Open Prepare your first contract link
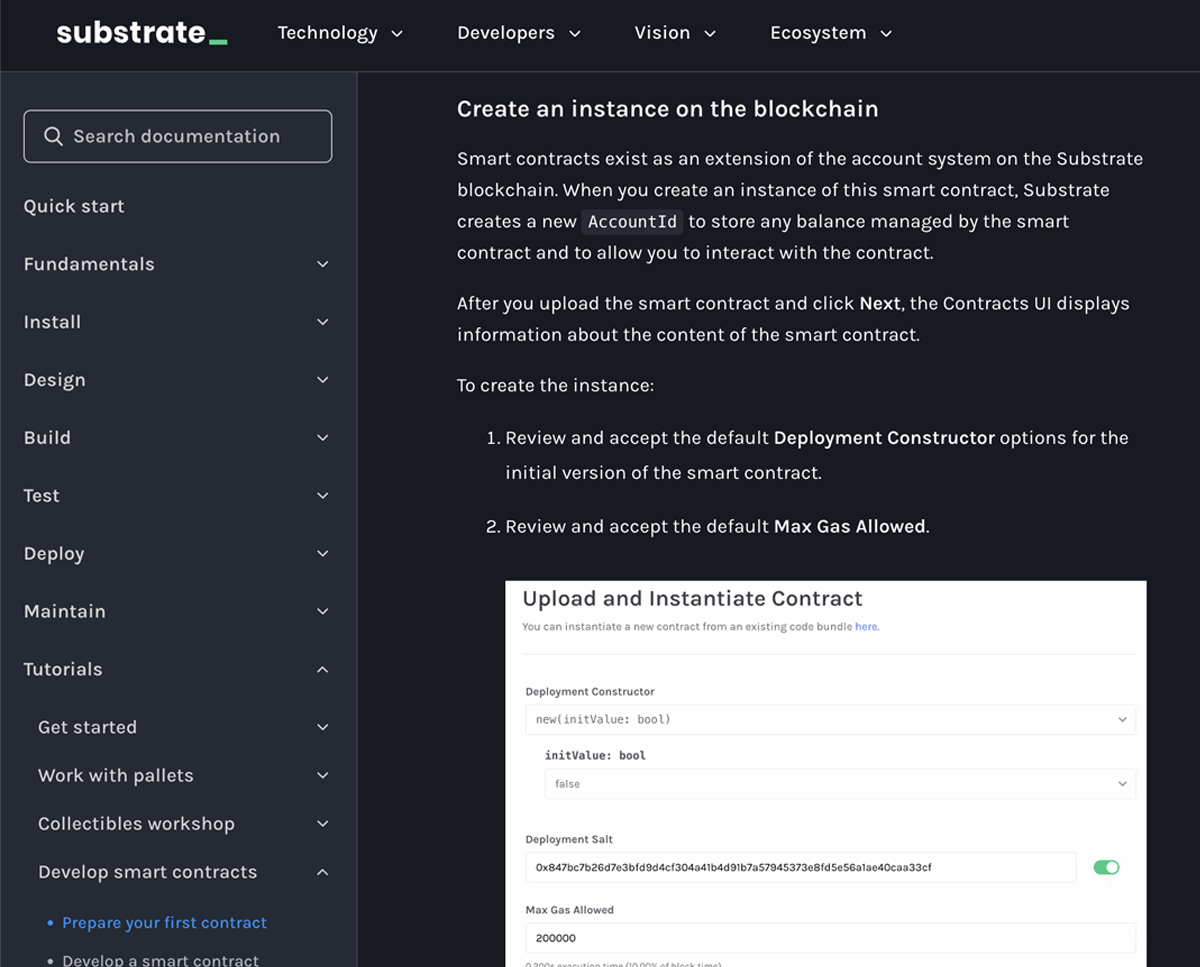This screenshot has height=967, width=1200. 165,923
